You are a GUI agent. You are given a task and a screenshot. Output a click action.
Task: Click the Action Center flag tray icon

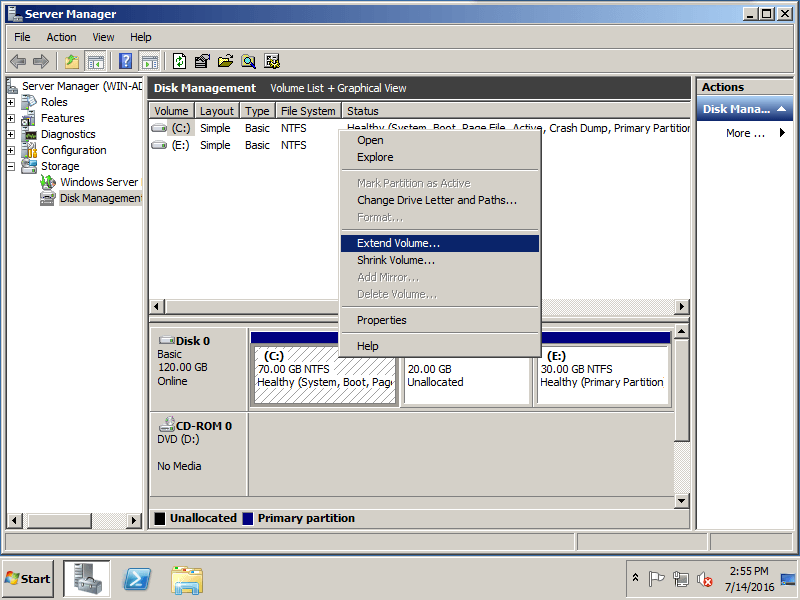[x=656, y=579]
